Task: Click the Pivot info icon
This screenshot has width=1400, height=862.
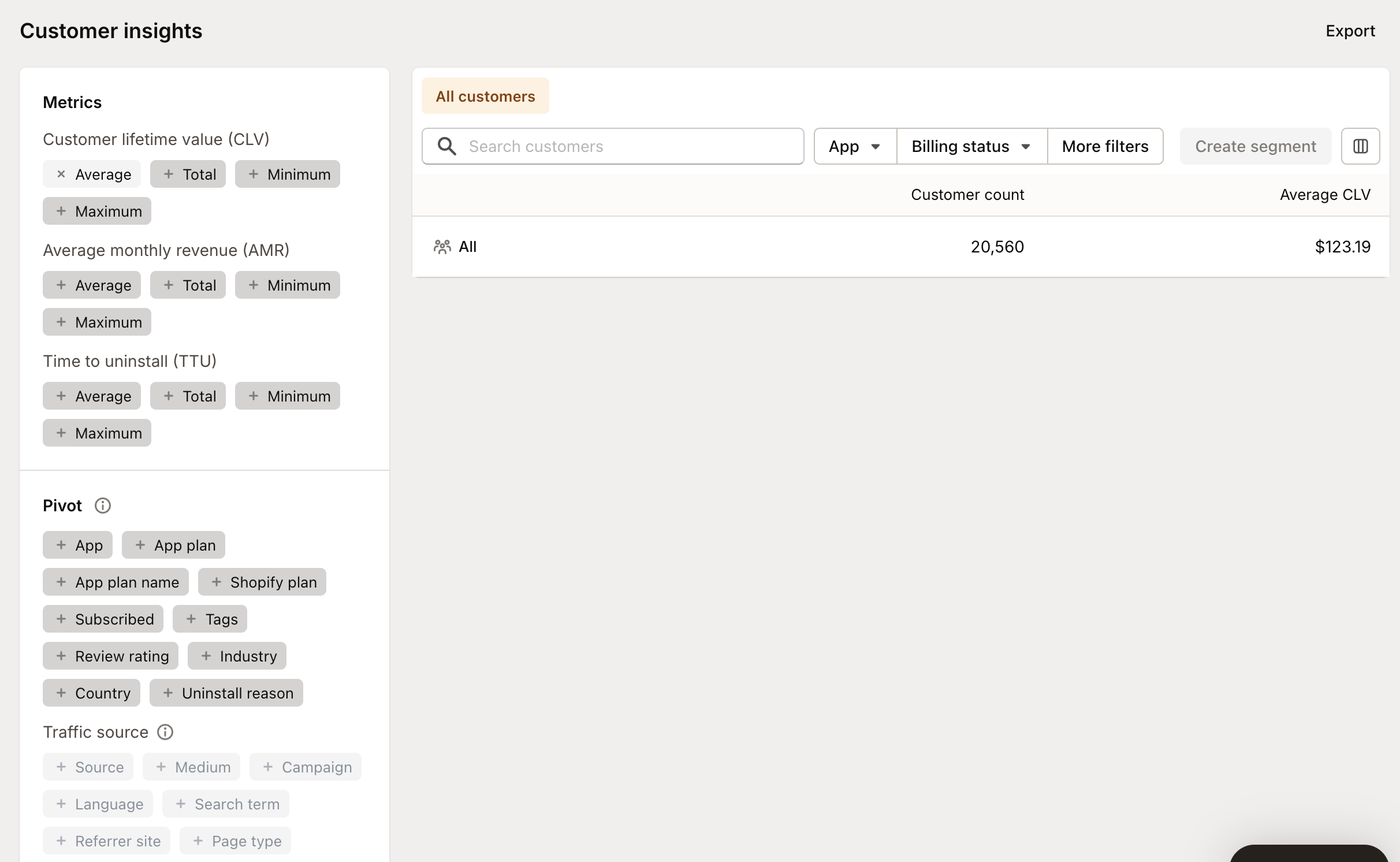Action: pos(103,506)
